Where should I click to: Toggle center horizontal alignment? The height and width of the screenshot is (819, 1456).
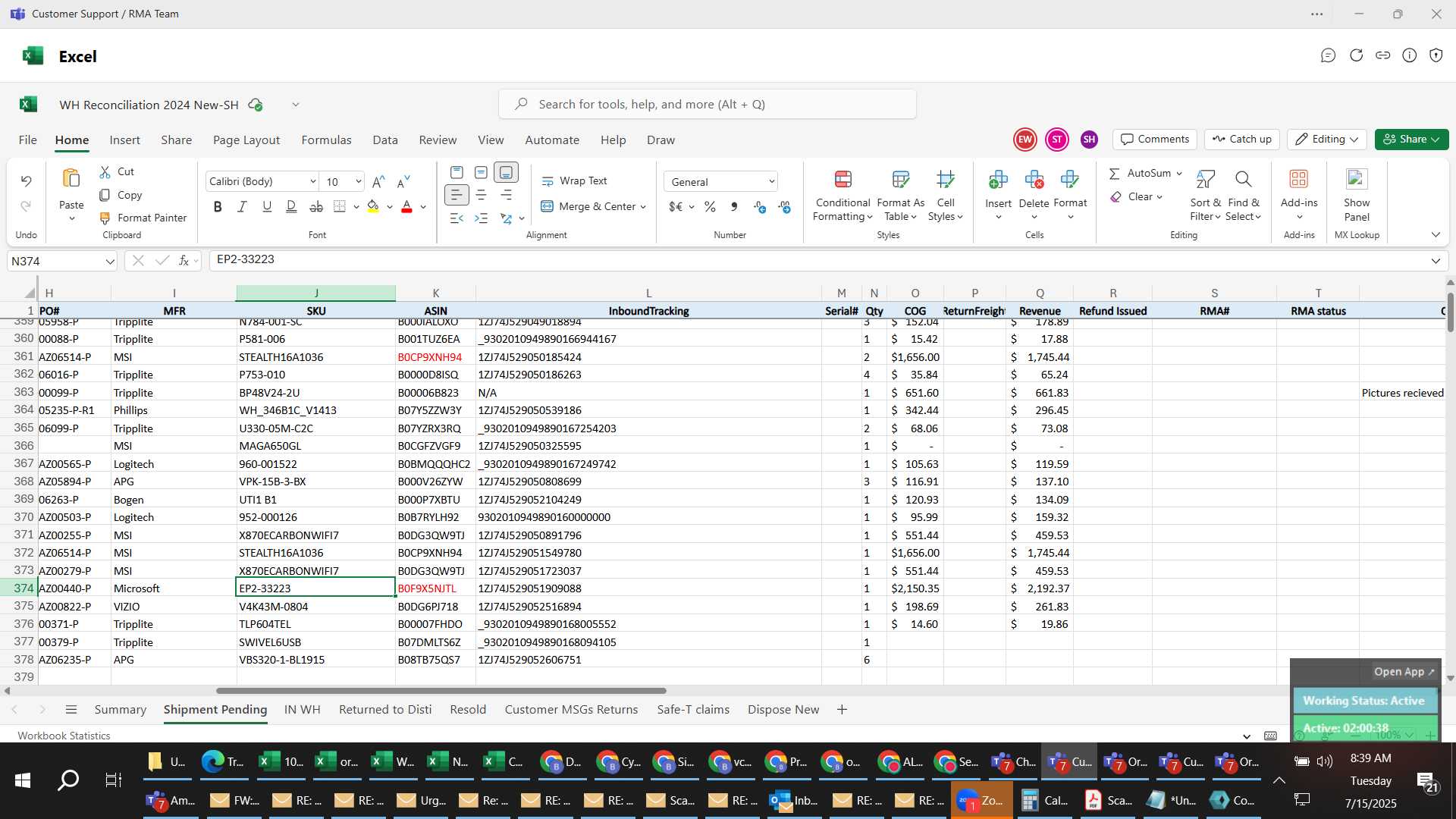click(x=481, y=196)
